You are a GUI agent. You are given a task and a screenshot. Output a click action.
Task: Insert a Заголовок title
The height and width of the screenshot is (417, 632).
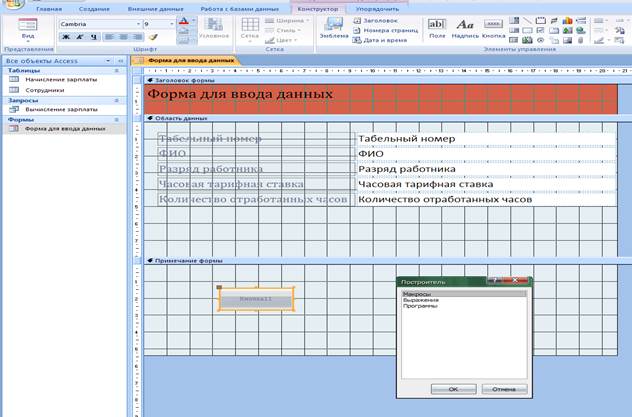(x=376, y=20)
